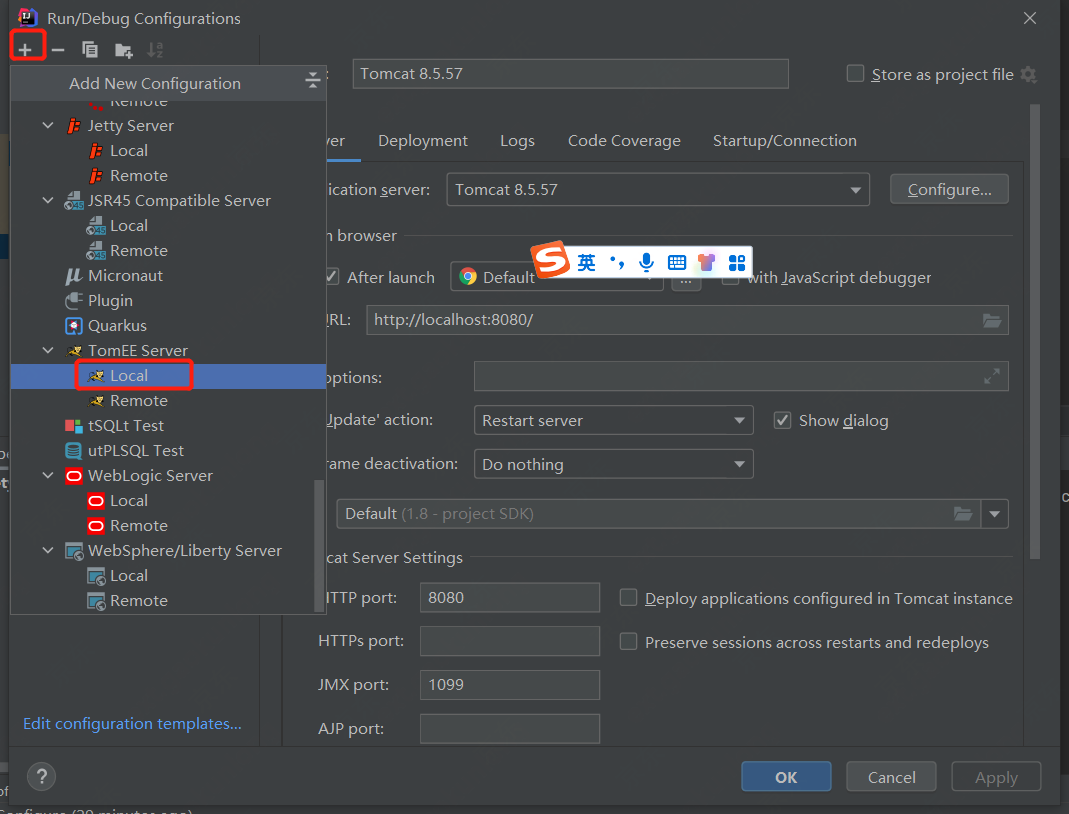Viewport: 1069px width, 814px height.
Task: Click the four-squares toolbox icon on Sogou toolbar
Action: (x=737, y=262)
